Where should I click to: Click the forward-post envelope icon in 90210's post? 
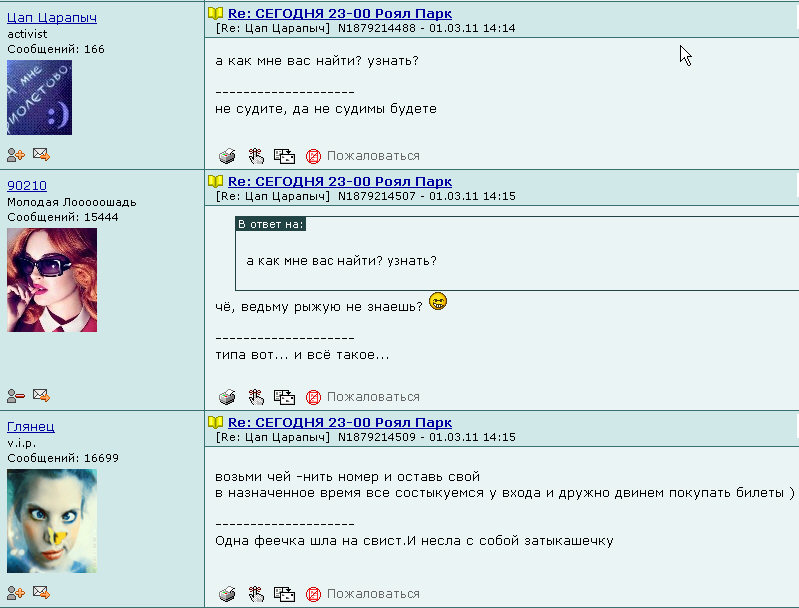(x=285, y=397)
